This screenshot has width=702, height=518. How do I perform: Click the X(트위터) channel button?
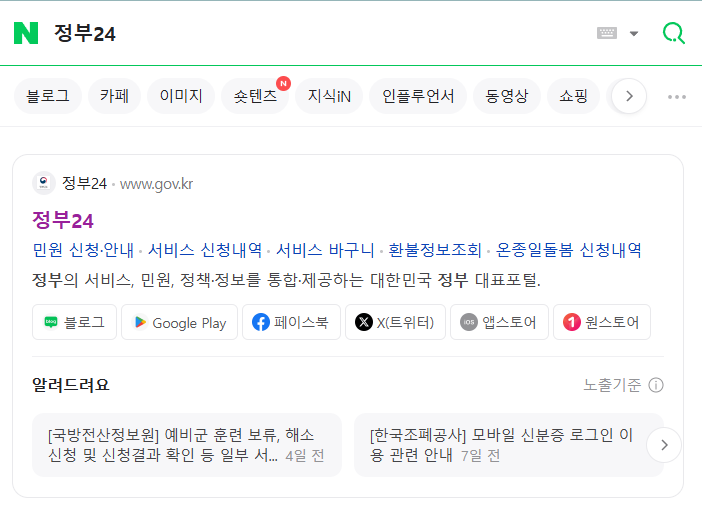click(395, 322)
